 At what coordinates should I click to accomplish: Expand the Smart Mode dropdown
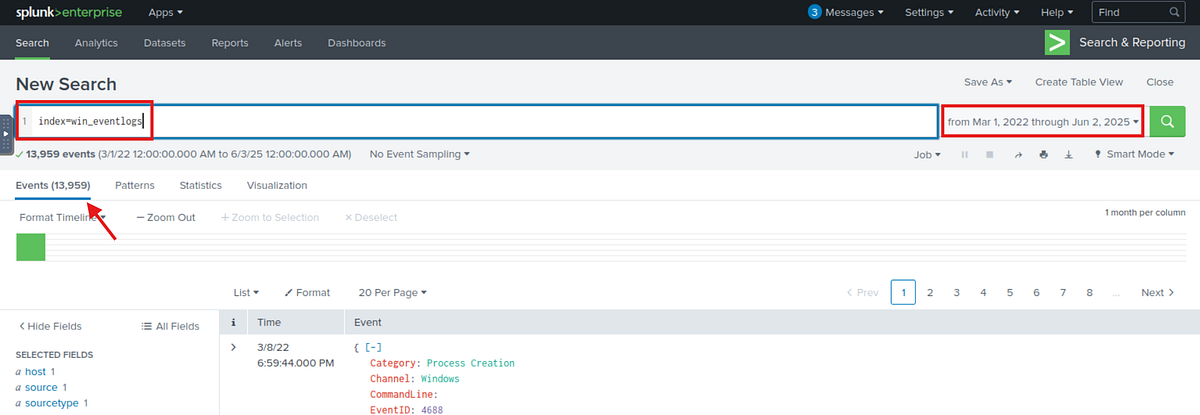click(1134, 155)
